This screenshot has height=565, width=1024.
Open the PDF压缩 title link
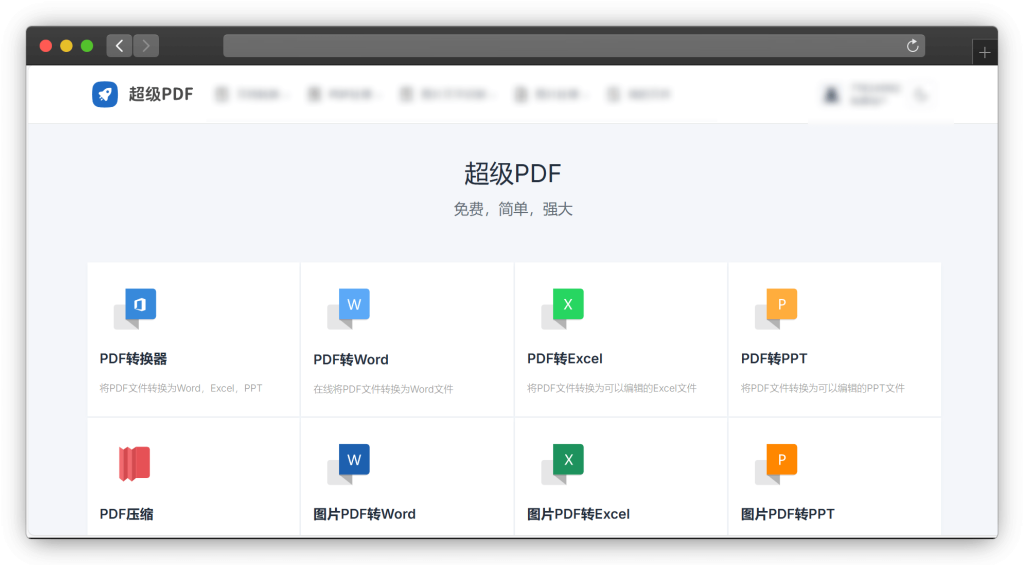127,514
